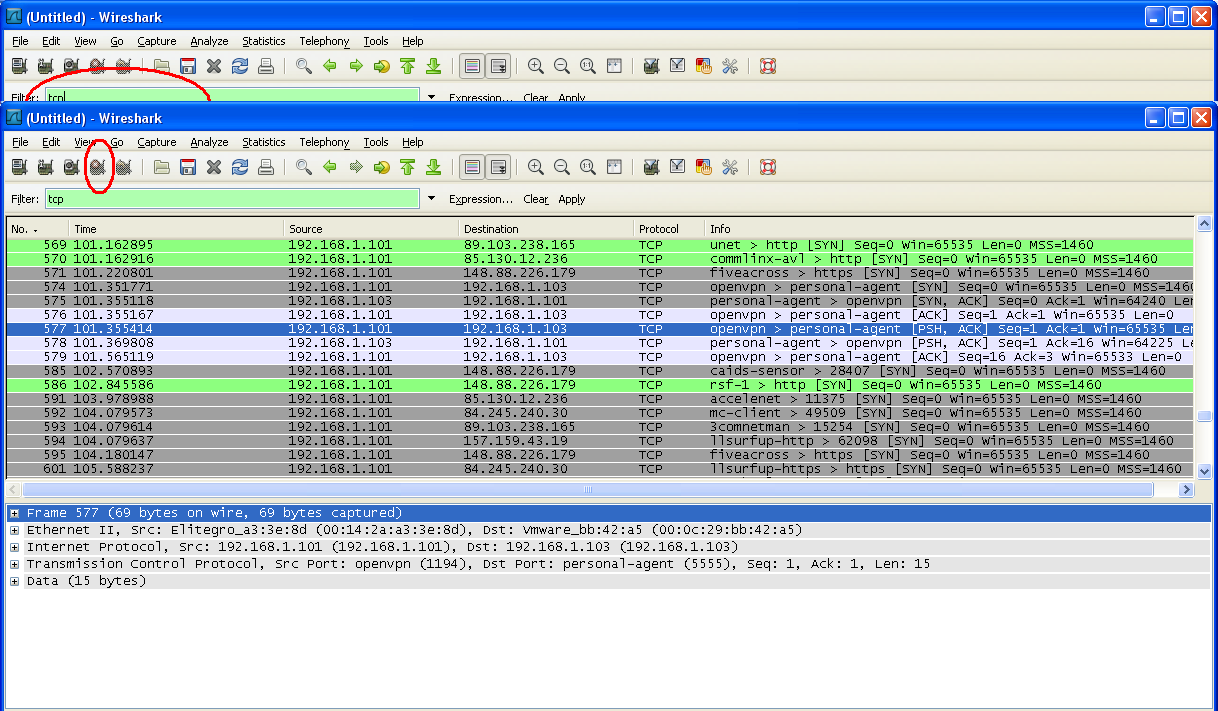
Task: Sort packets by Time column header
Action: pos(176,229)
